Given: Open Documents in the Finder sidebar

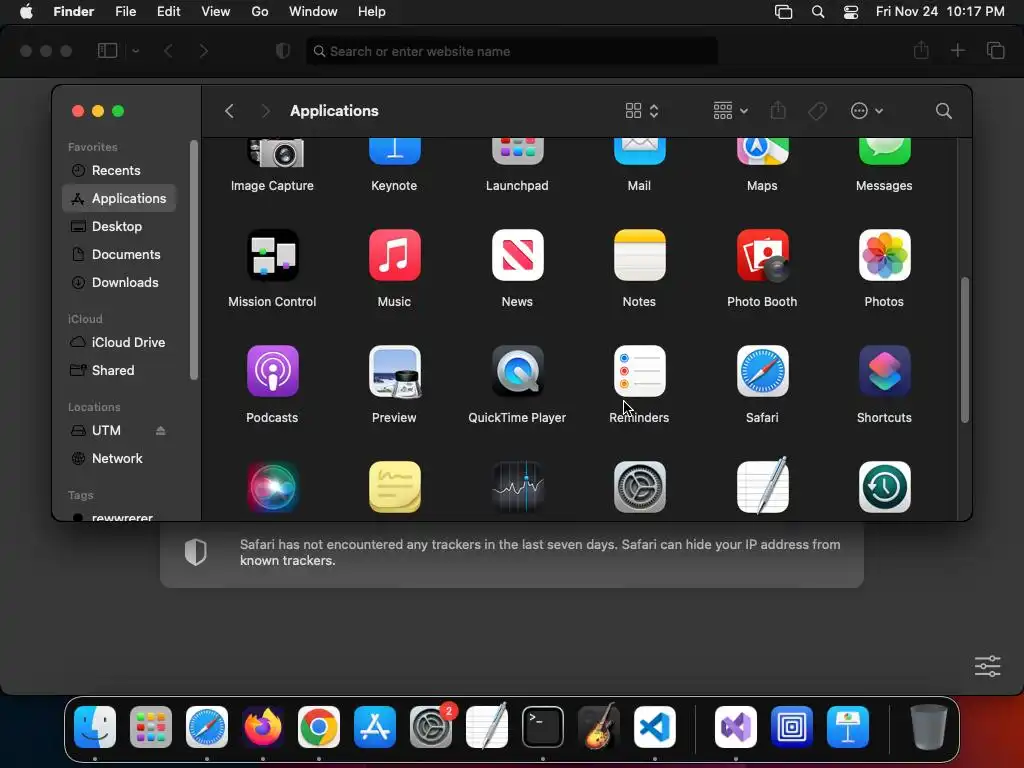Looking at the screenshot, I should (x=120, y=255).
